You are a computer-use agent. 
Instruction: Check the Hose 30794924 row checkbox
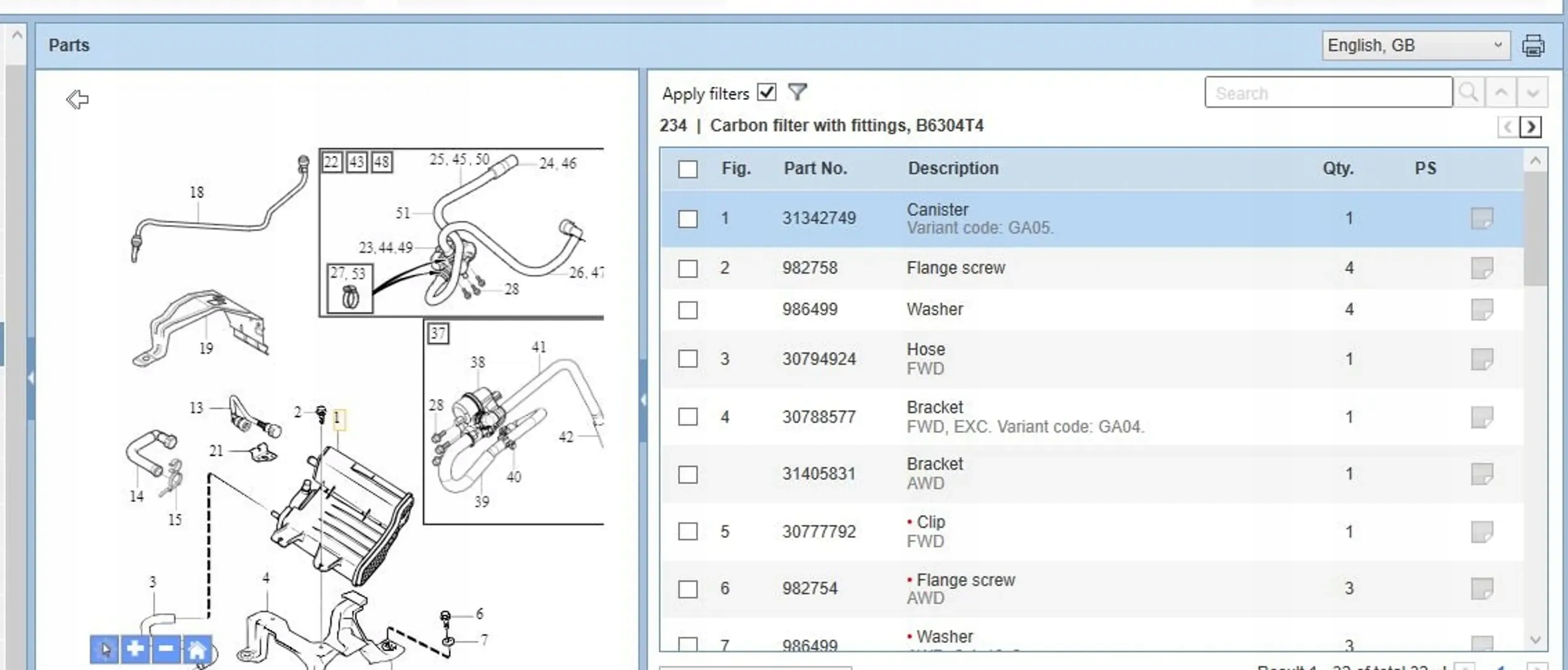pyautogui.click(x=688, y=359)
